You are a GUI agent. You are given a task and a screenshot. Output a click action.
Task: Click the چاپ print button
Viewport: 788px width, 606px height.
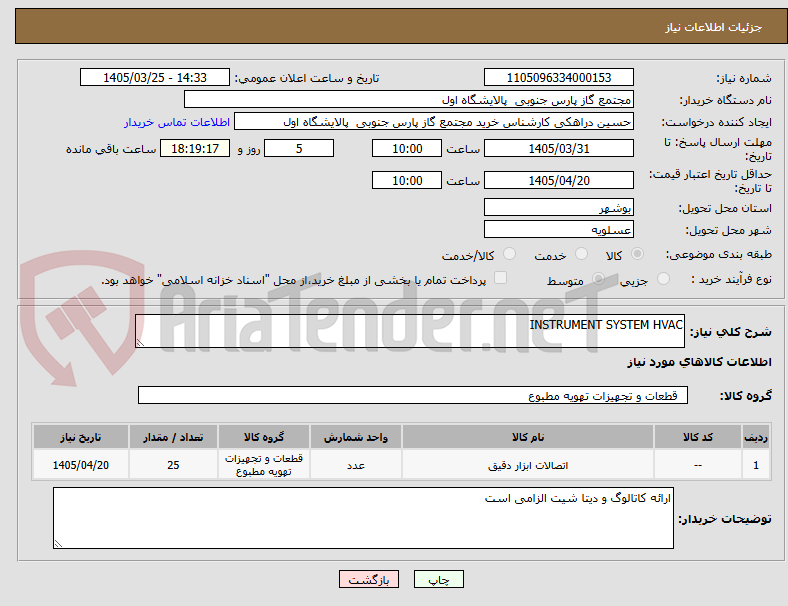439,579
